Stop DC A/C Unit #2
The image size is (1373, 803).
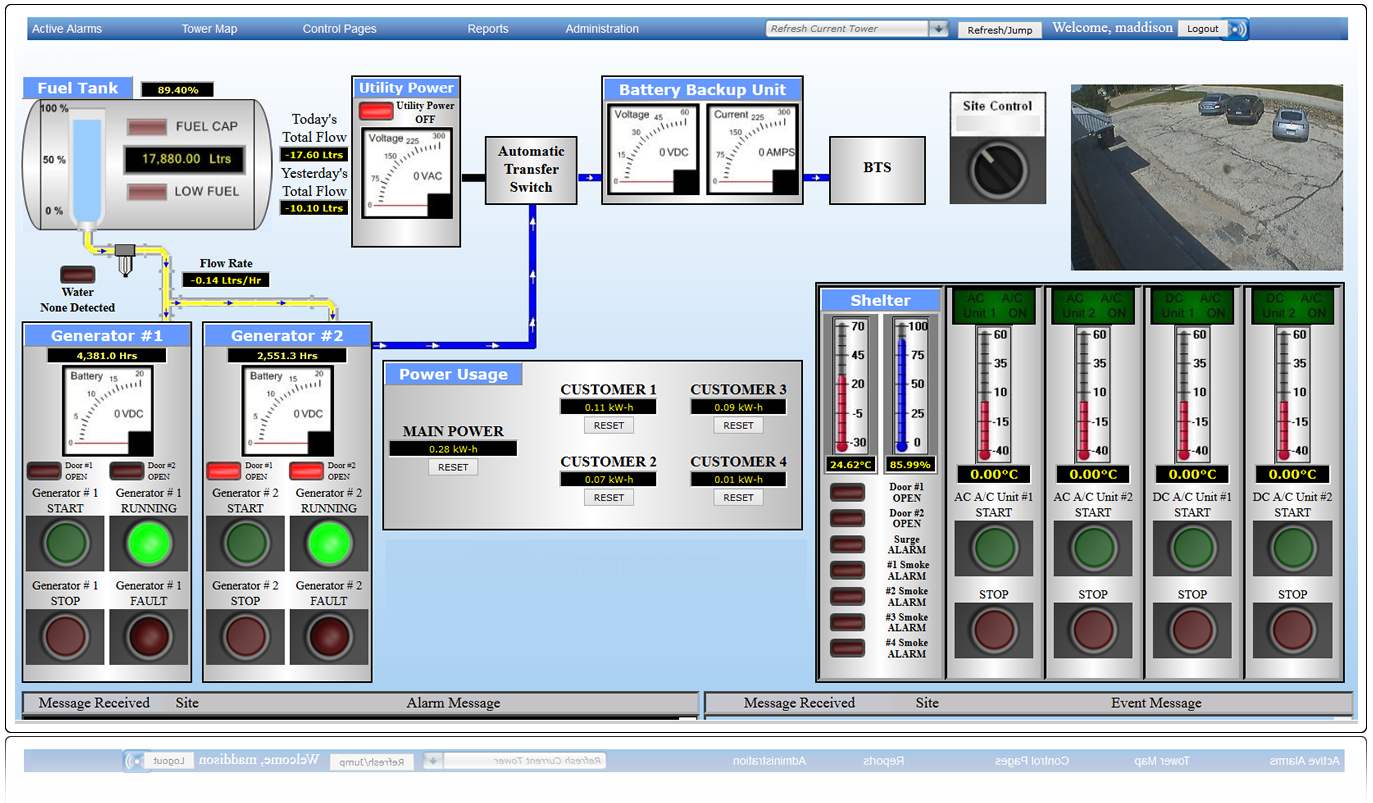[1292, 630]
